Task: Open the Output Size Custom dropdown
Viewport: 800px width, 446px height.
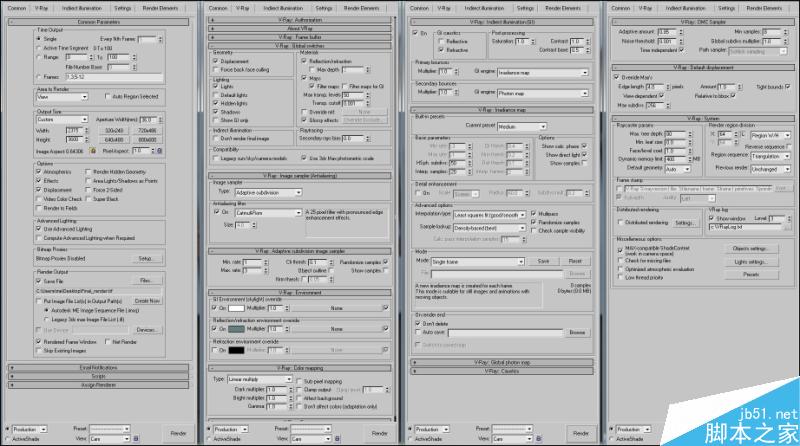Action: 62,119
